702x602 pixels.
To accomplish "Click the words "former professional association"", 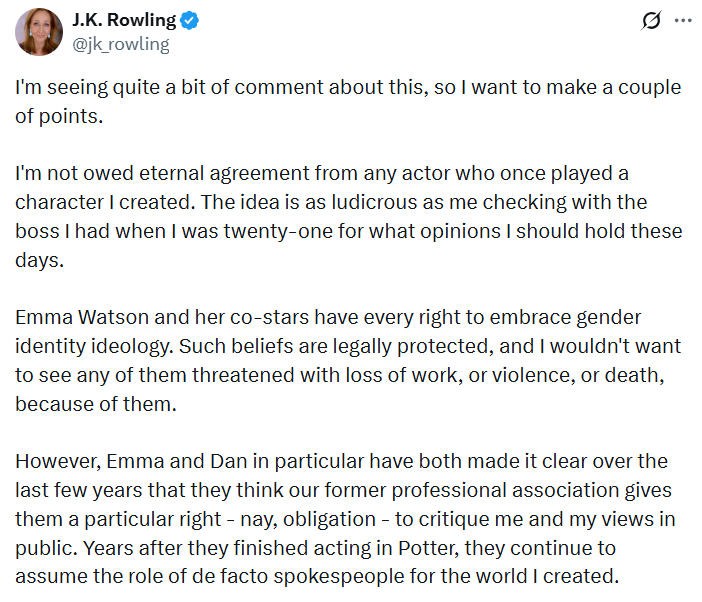I will (424, 490).
